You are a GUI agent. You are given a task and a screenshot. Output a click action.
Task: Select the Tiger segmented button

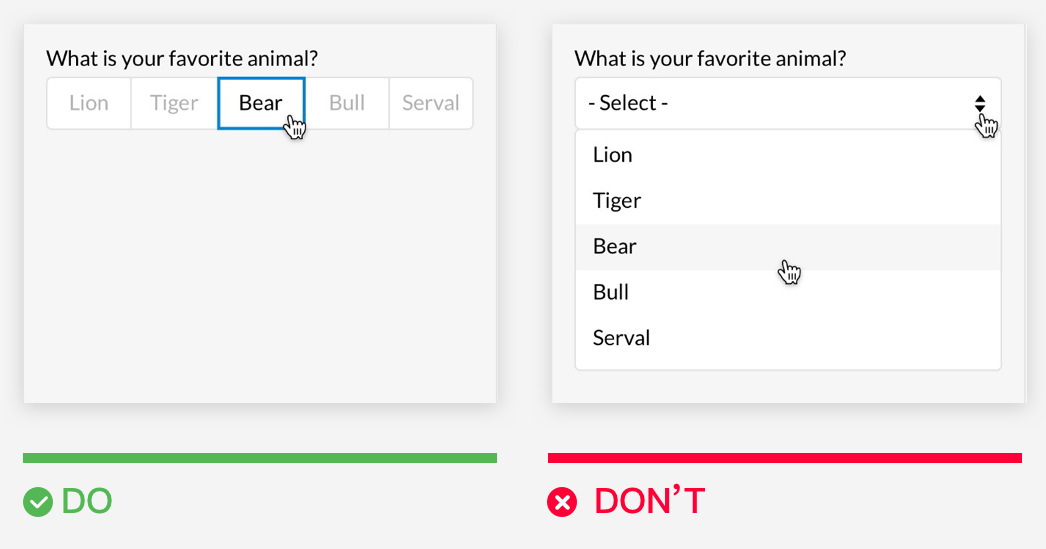[174, 103]
